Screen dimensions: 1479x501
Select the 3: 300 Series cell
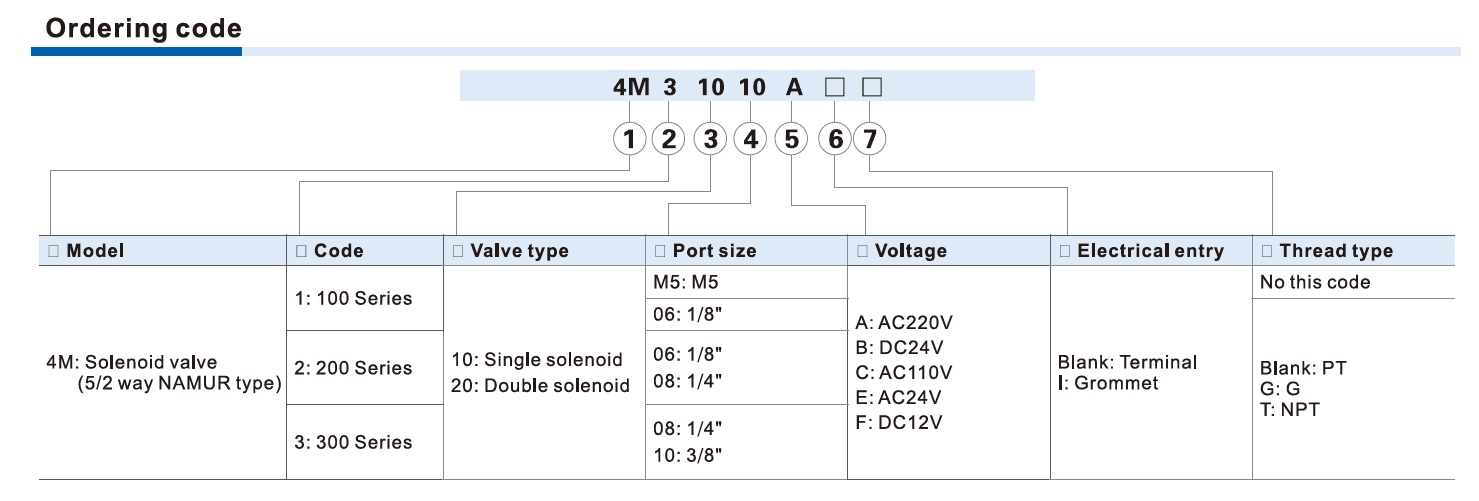click(353, 442)
